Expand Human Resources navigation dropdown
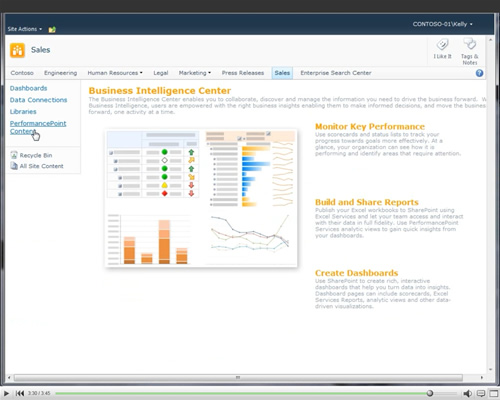The image size is (500, 400). (115, 73)
